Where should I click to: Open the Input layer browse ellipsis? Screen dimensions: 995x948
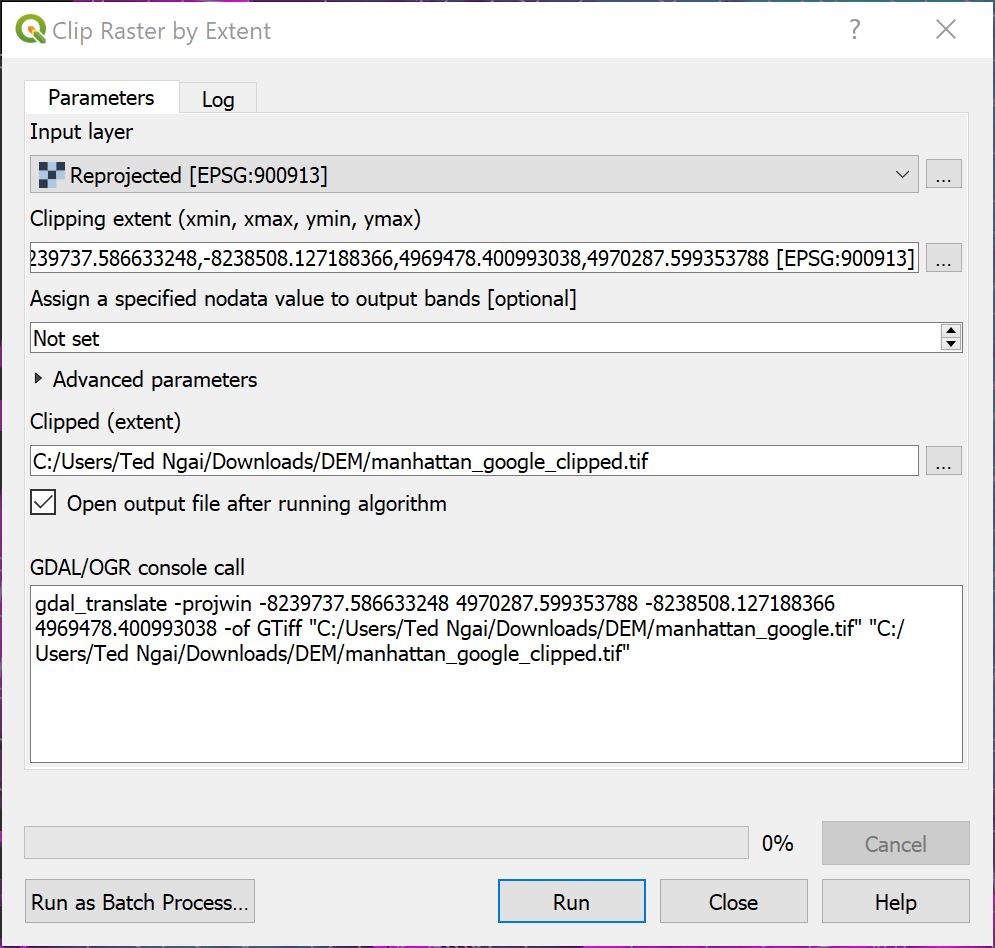[944, 174]
